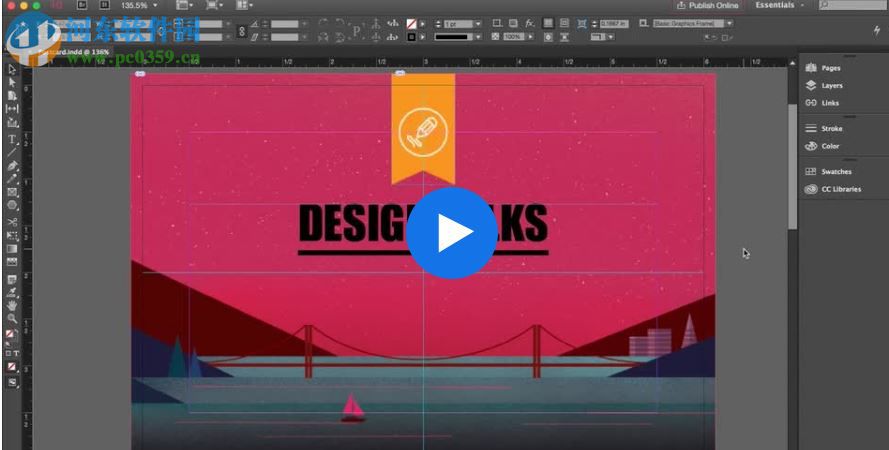Select the Ellipse shape tool

coord(12,205)
